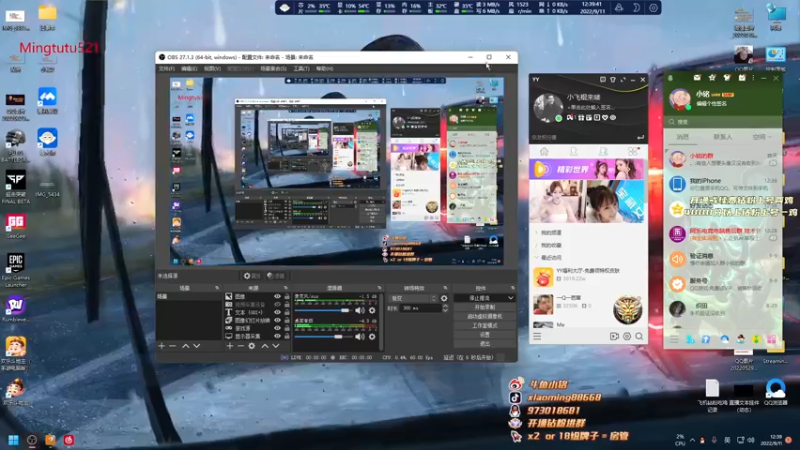This screenshot has height=450, width=800.
Task: Move the selected source up
Action: point(265,346)
